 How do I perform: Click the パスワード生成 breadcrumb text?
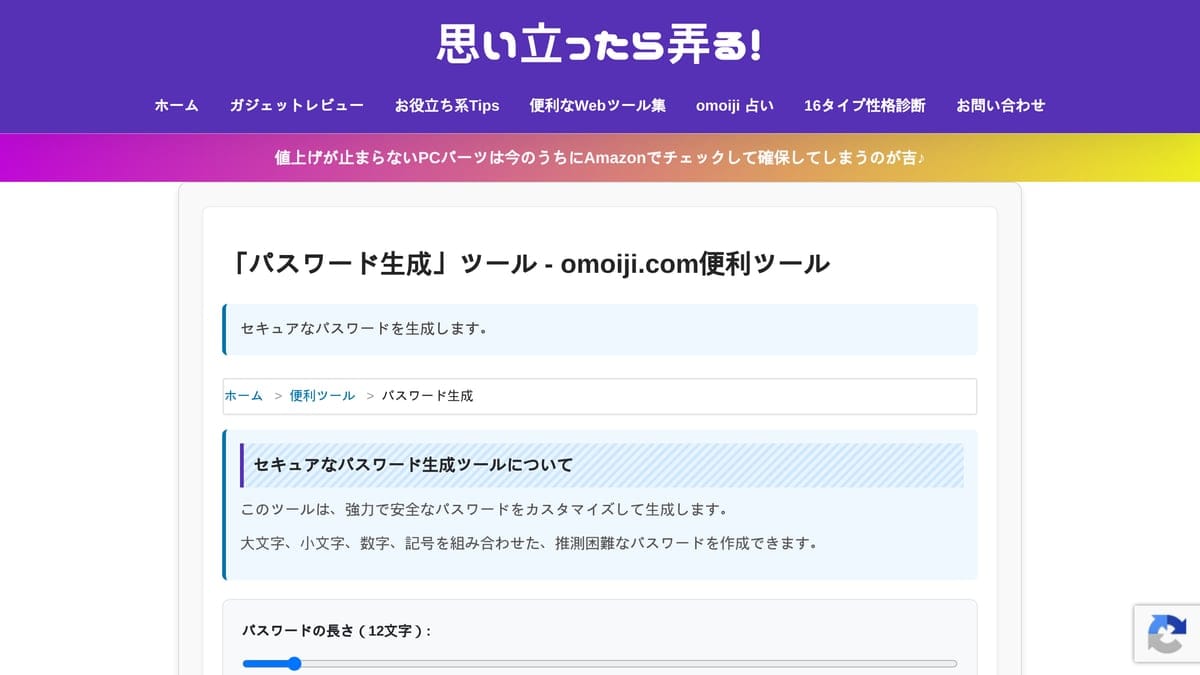[x=428, y=396]
